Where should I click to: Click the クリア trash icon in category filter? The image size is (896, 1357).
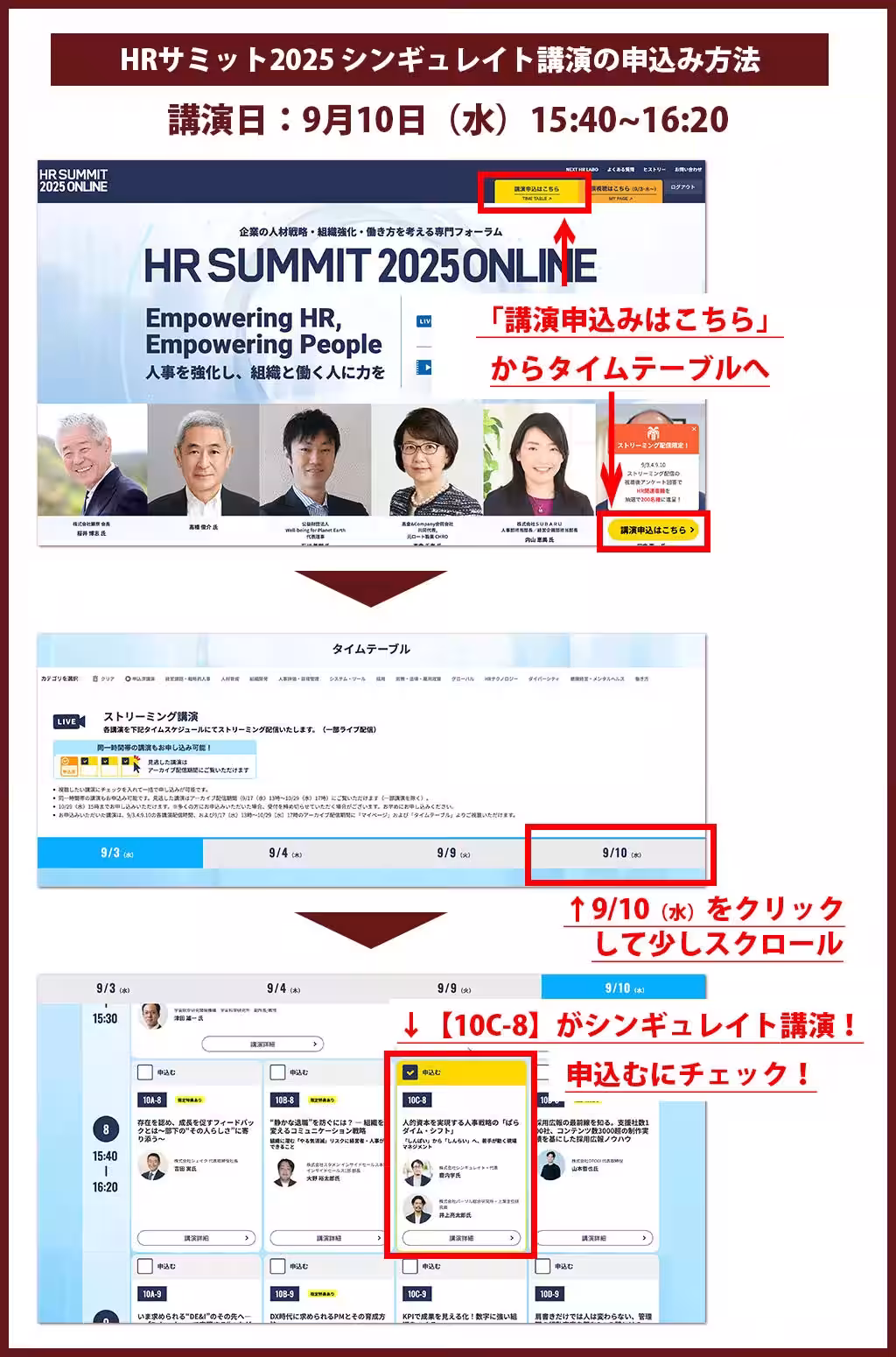click(94, 678)
